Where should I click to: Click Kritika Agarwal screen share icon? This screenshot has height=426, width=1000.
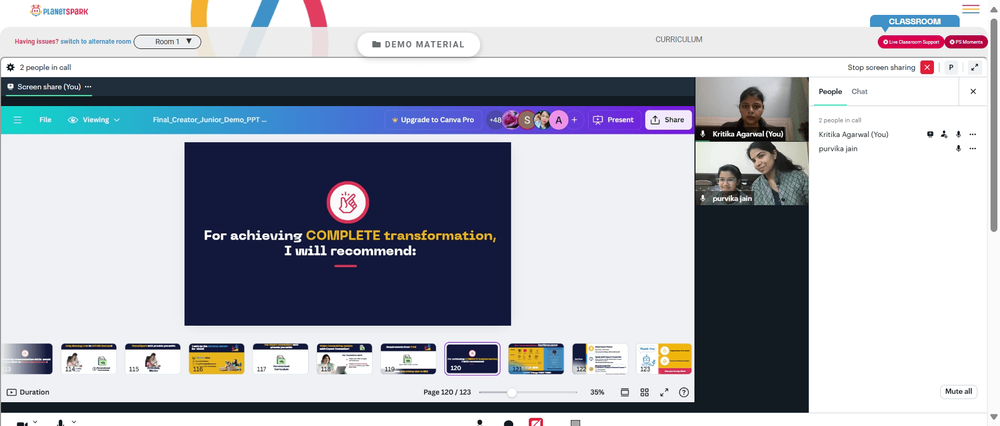[930, 135]
